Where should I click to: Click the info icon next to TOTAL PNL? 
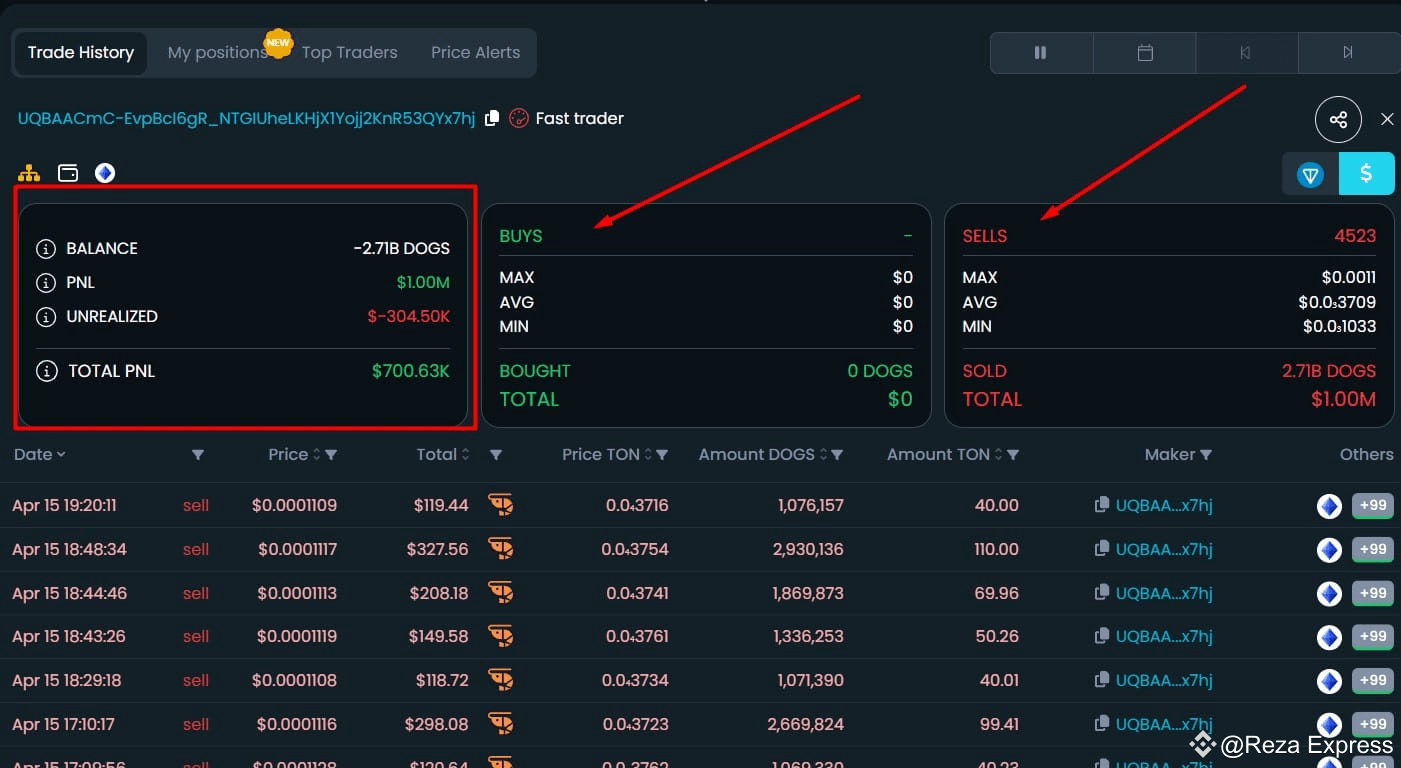click(46, 371)
